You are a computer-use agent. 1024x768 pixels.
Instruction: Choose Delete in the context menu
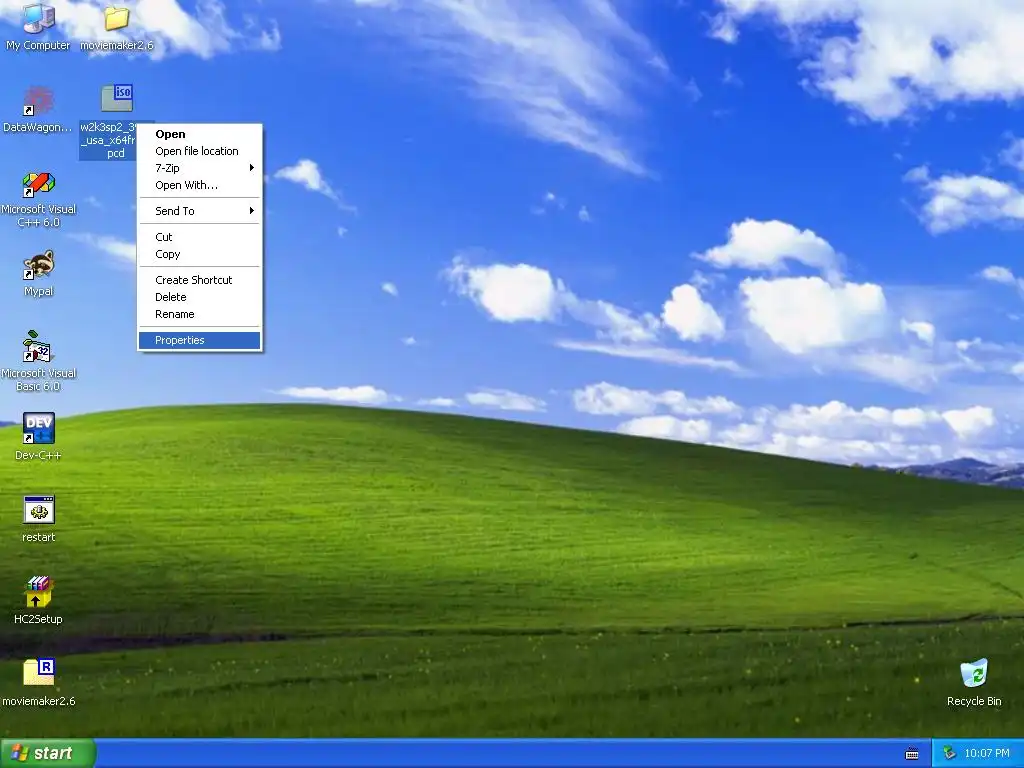199,297
